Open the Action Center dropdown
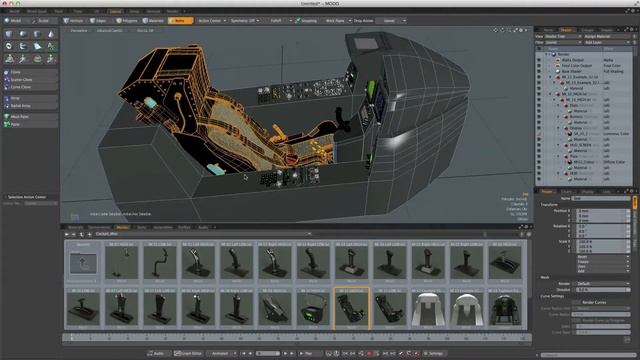 click(x=212, y=20)
